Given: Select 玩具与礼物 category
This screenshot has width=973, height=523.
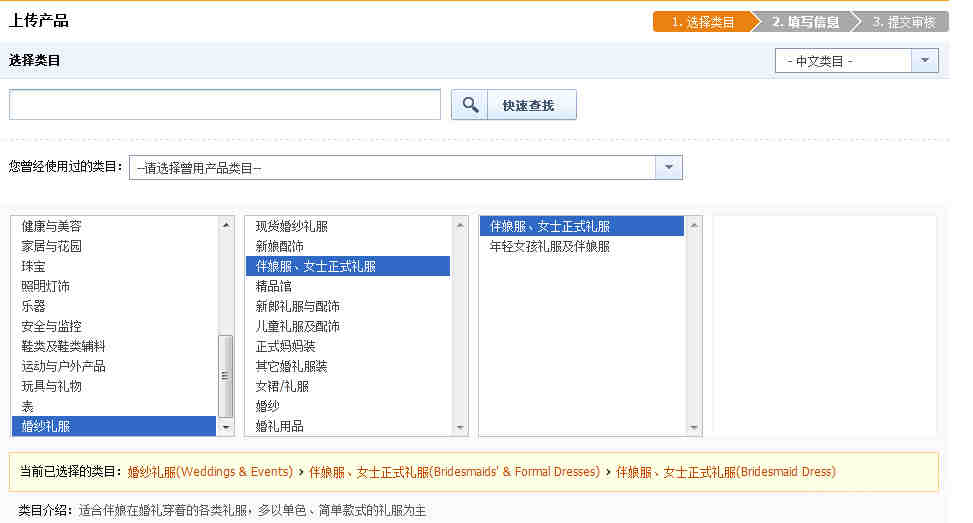Looking at the screenshot, I should 115,386.
